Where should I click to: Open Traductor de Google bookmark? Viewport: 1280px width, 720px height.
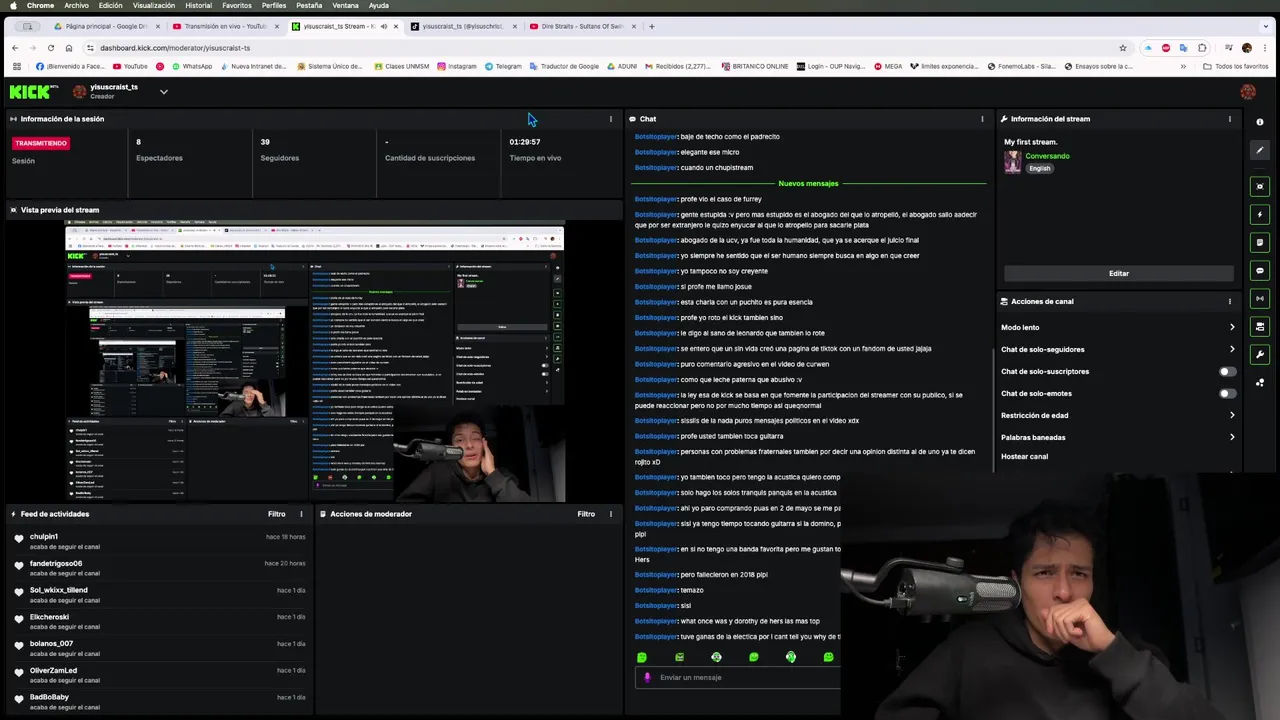pos(564,67)
